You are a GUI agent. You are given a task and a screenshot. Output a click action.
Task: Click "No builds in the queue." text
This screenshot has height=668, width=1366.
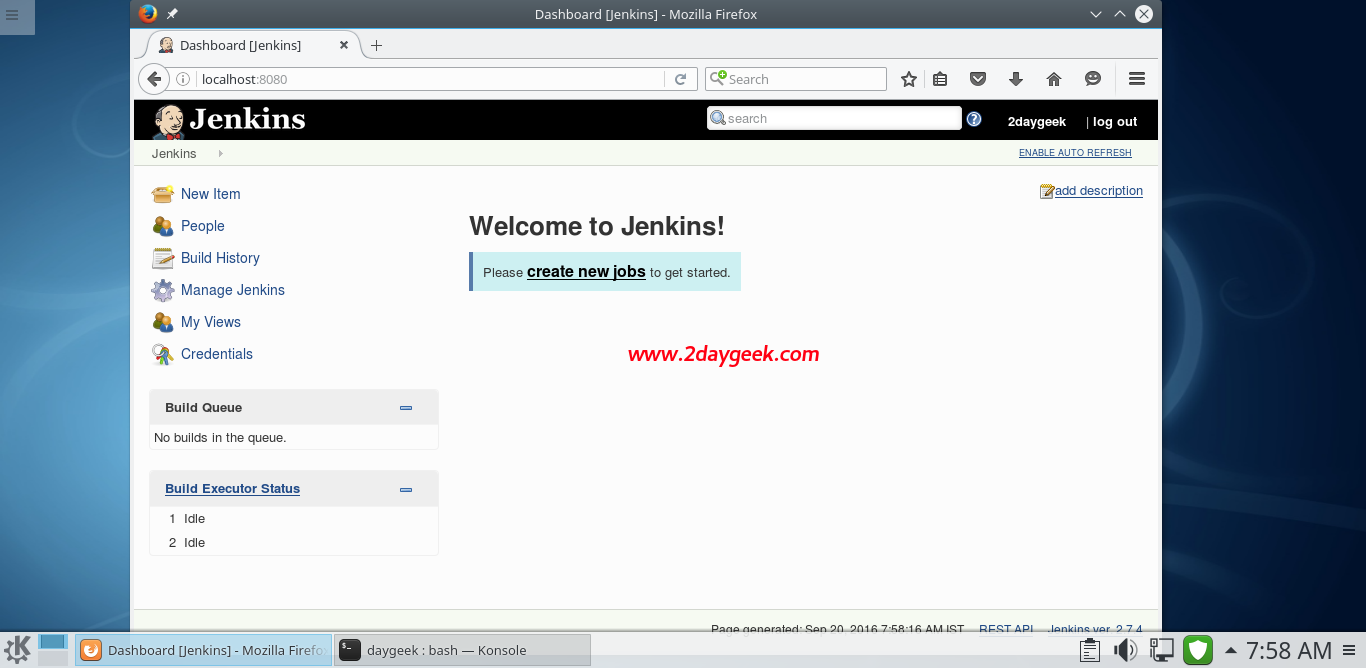220,438
